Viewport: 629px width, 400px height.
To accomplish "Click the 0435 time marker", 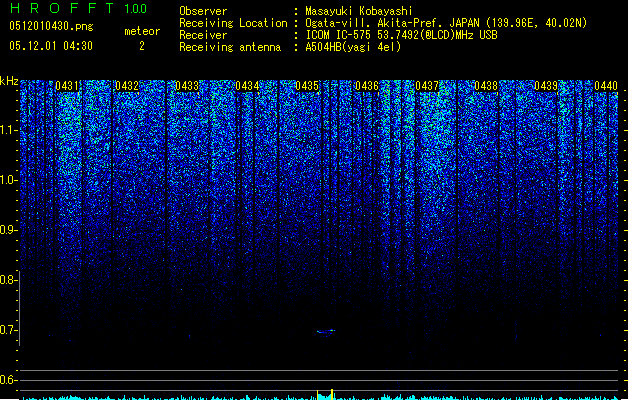I will pos(307,86).
